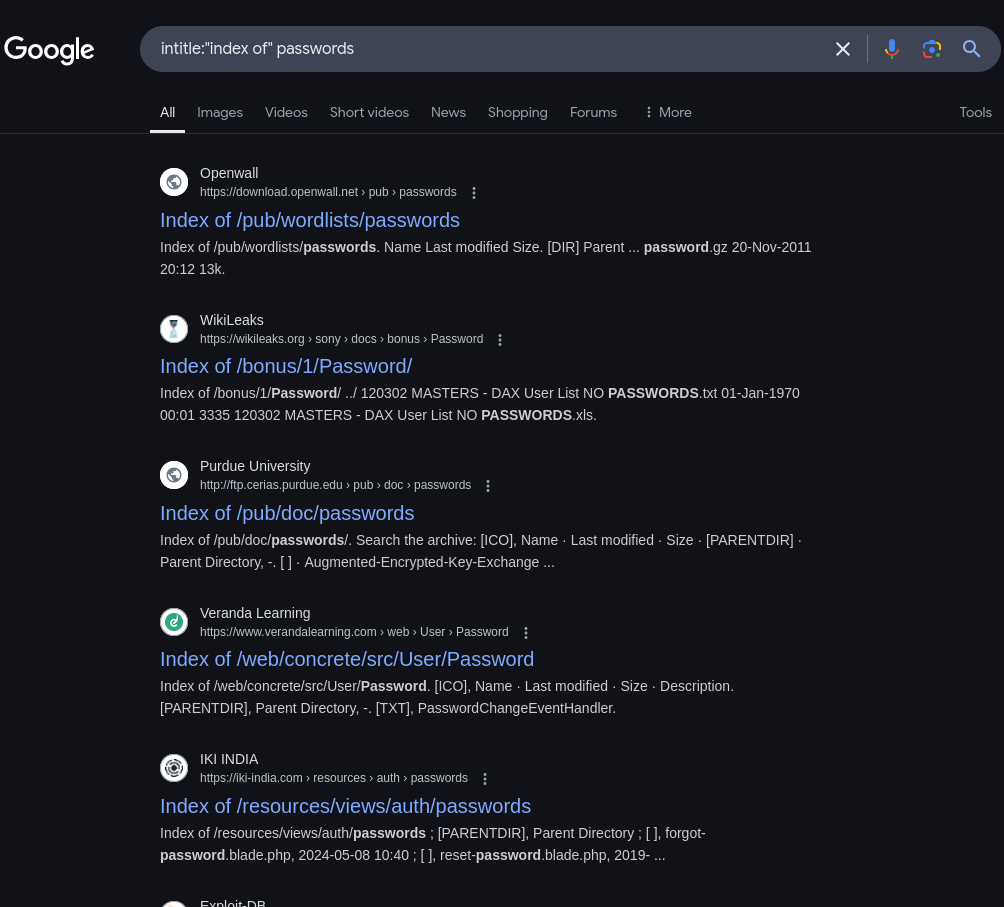
Task: Click snippet mentioning password.gz 20-Nov-2011
Action: (x=485, y=259)
